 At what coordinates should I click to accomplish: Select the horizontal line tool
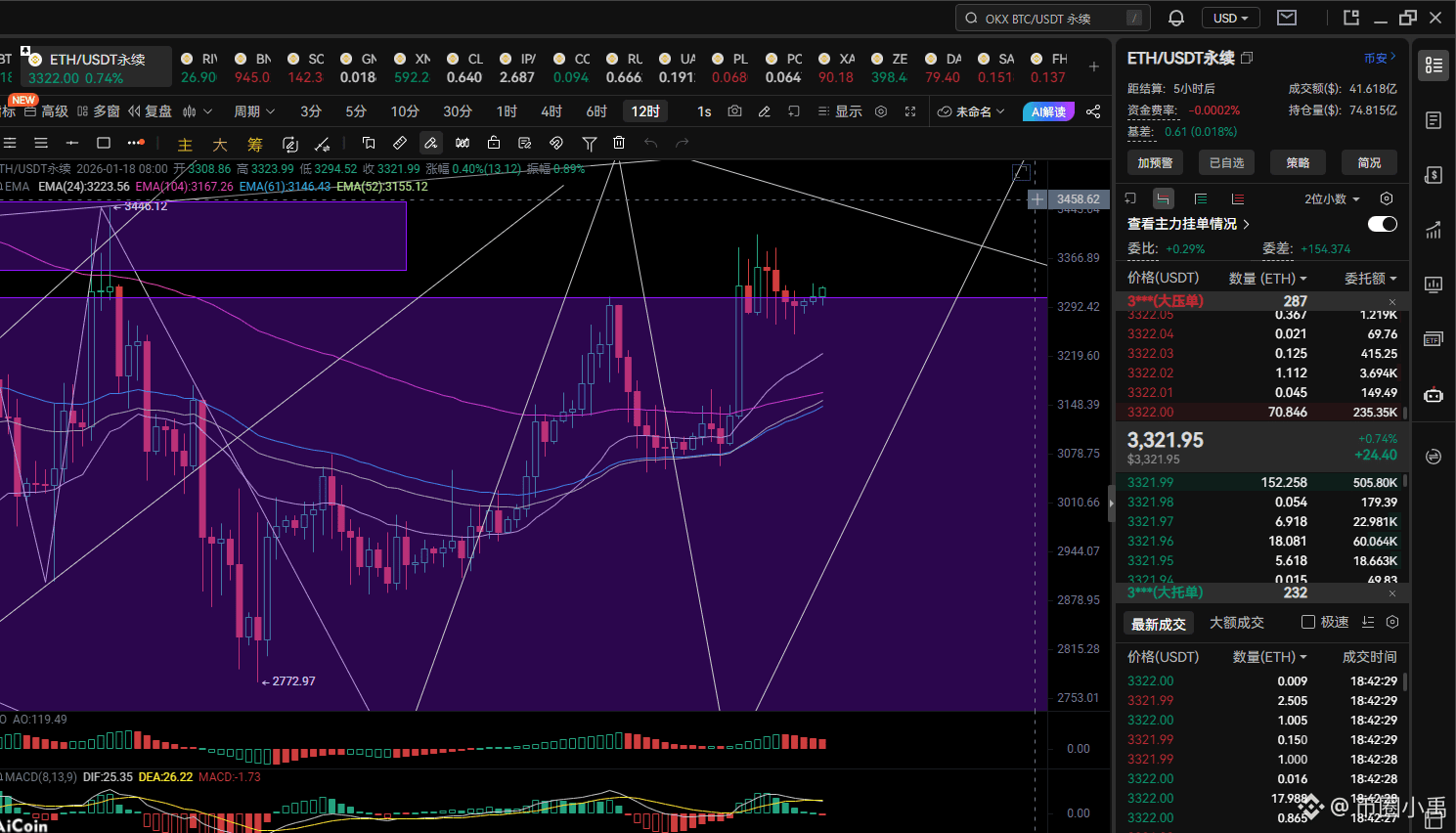pyautogui.click(x=71, y=143)
